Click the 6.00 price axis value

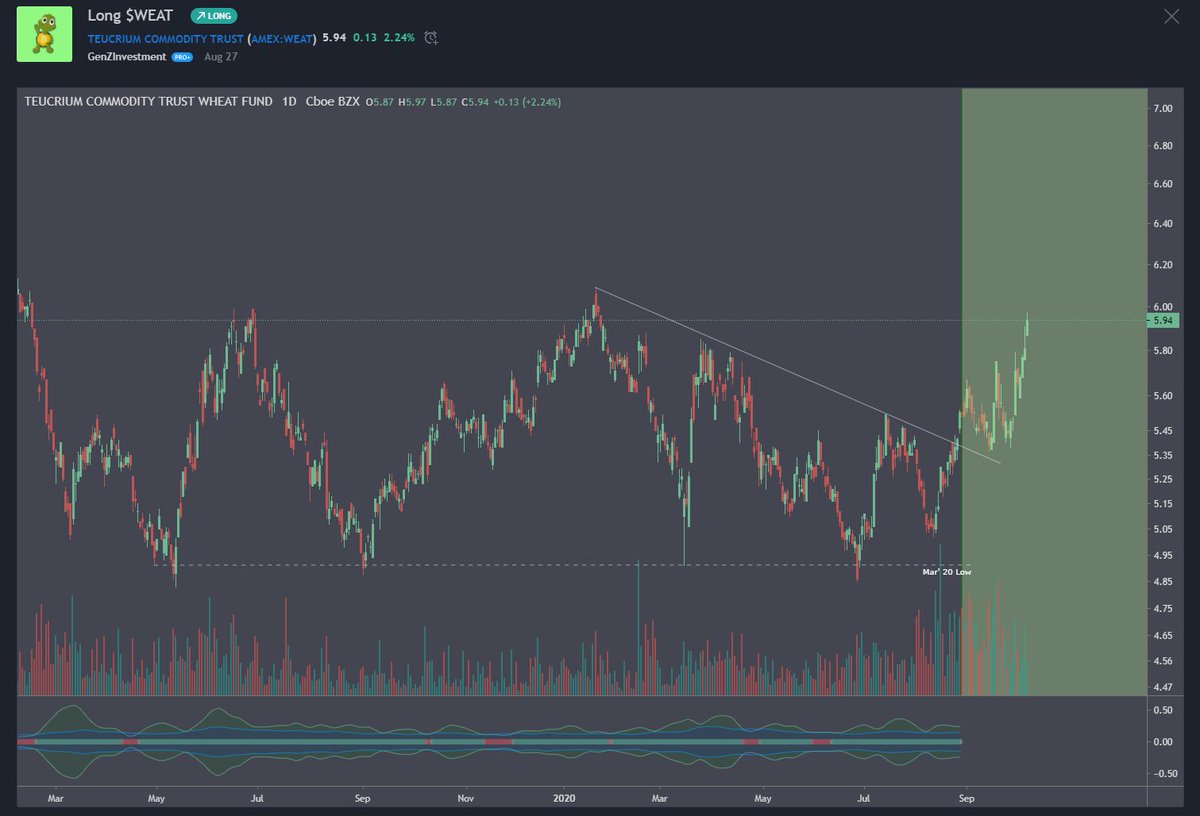pos(1163,307)
